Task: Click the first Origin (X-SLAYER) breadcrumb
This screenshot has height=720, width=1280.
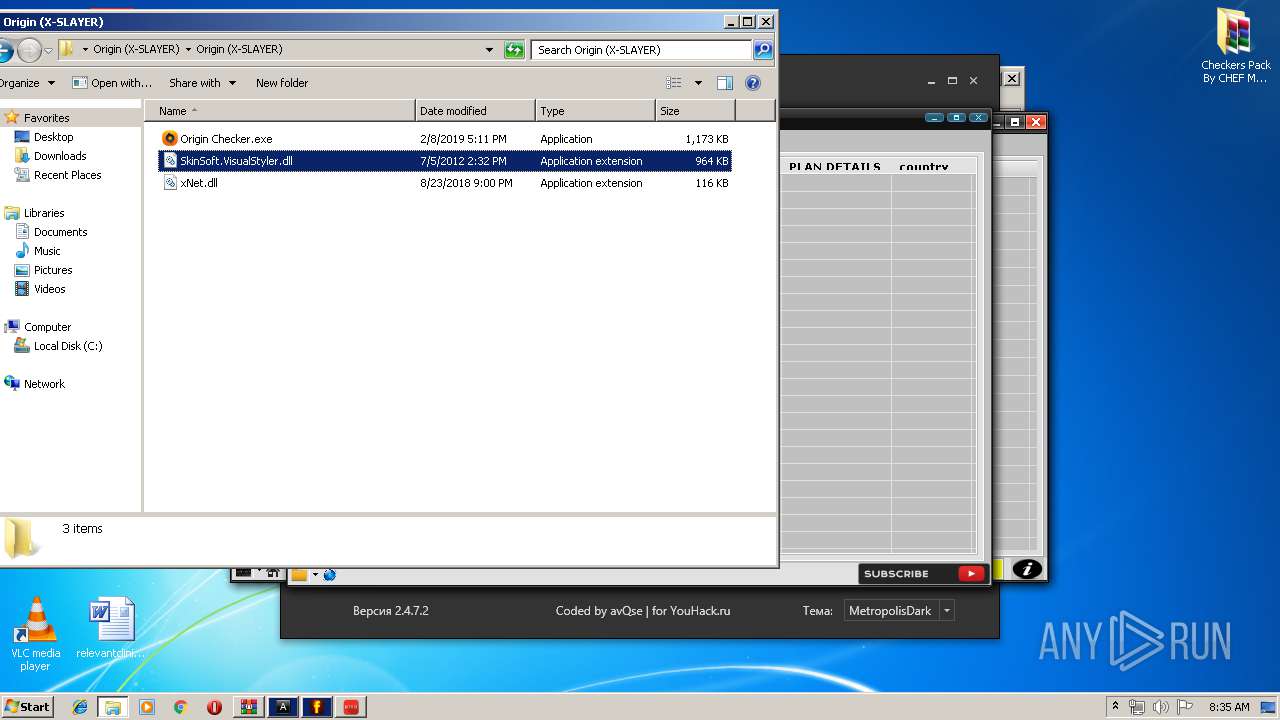Action: click(136, 49)
